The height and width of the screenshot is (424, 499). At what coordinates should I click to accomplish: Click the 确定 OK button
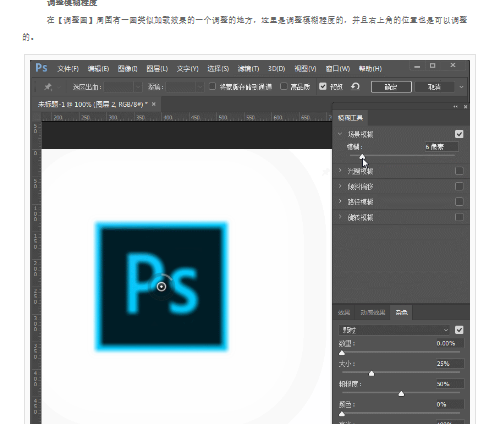point(391,87)
